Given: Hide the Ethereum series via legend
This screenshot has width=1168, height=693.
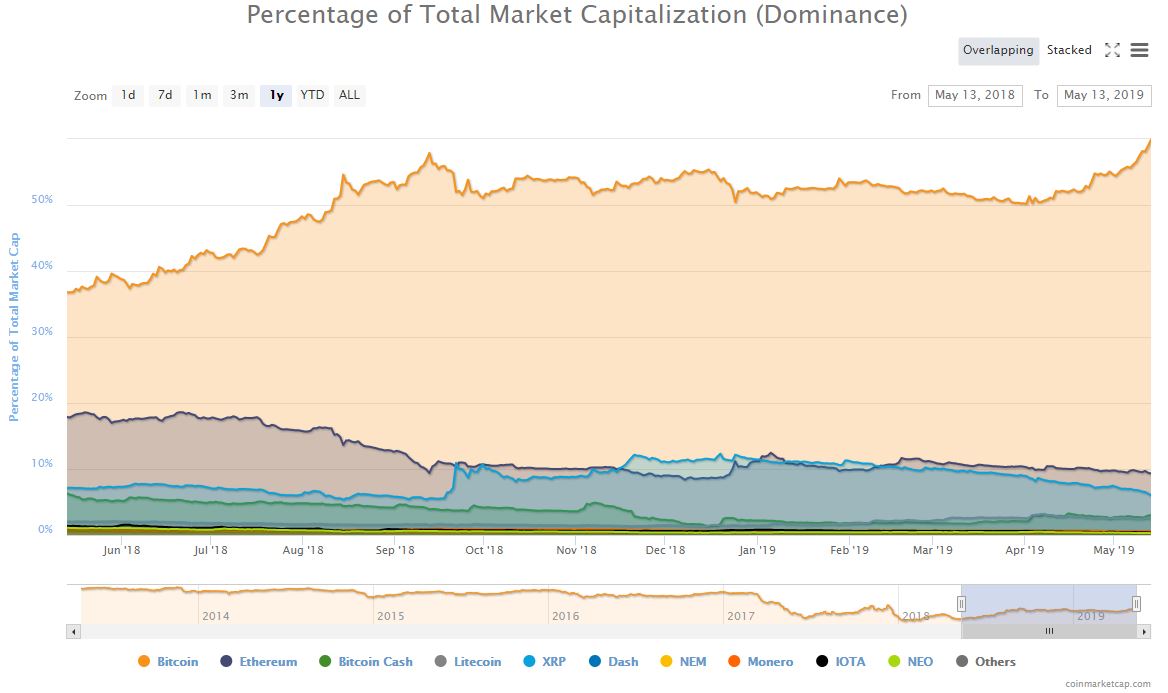Looking at the screenshot, I should pyautogui.click(x=258, y=662).
